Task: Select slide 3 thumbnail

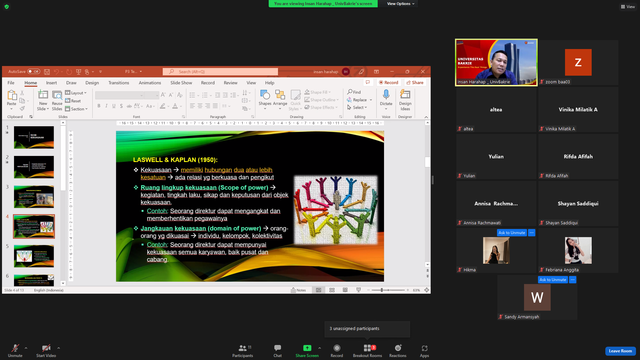Action: tap(34, 197)
